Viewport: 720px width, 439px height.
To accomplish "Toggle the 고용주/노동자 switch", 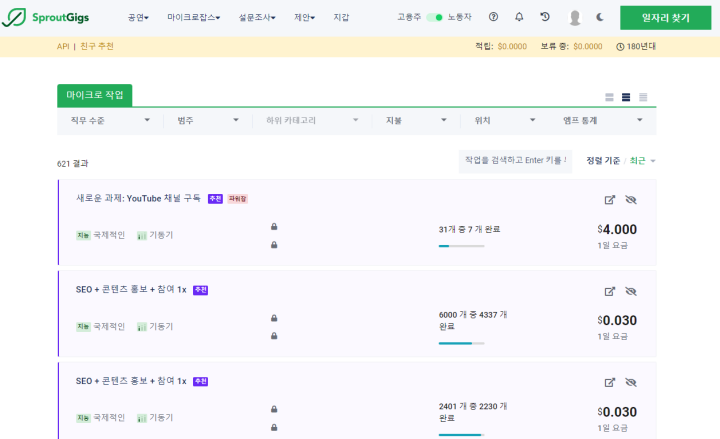I will point(434,17).
